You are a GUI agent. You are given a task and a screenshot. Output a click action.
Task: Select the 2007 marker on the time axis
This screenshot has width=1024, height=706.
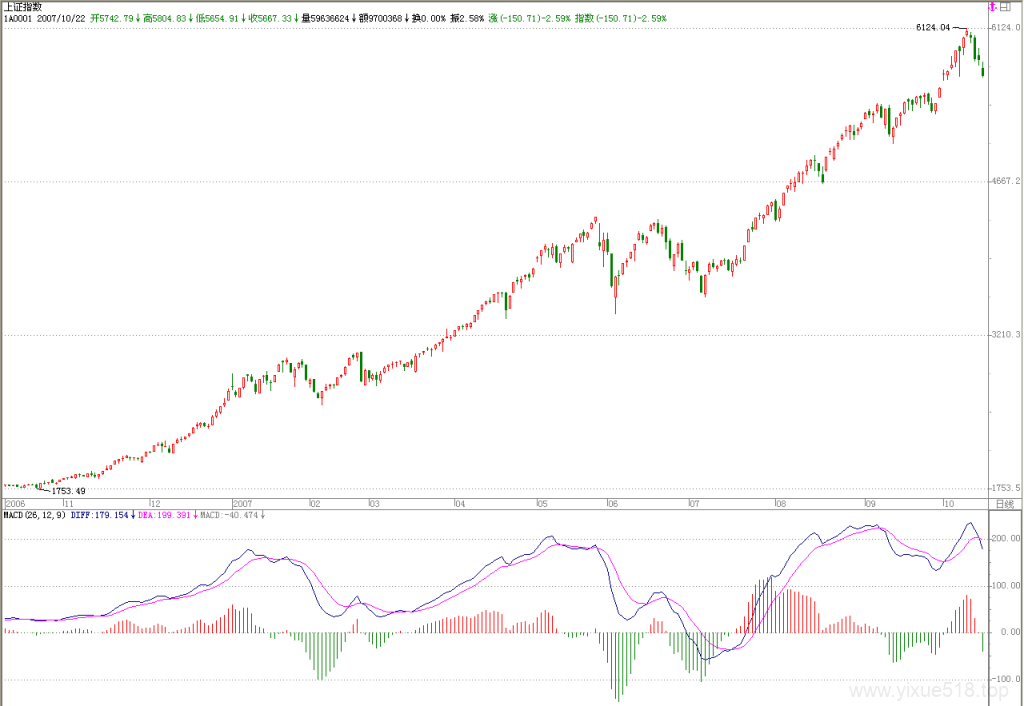tap(242, 504)
